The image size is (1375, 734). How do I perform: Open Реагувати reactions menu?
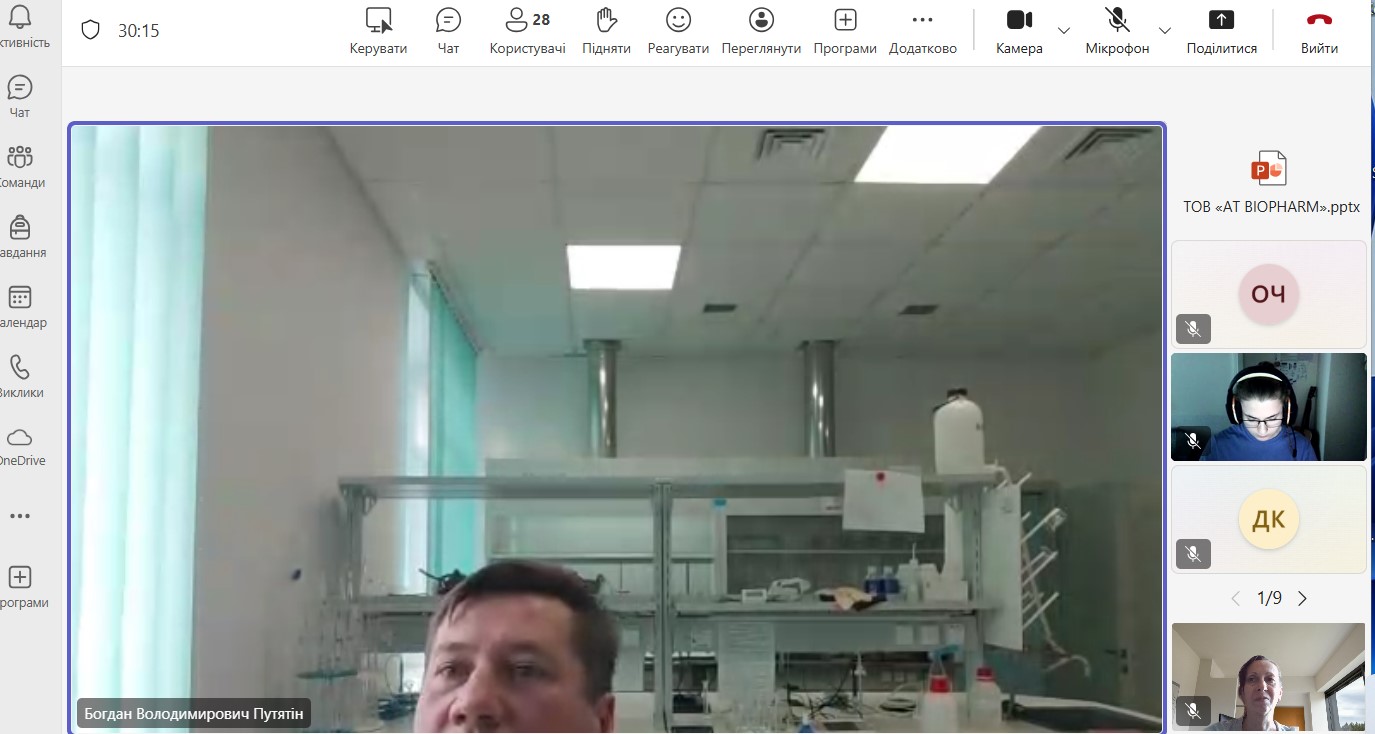click(678, 30)
